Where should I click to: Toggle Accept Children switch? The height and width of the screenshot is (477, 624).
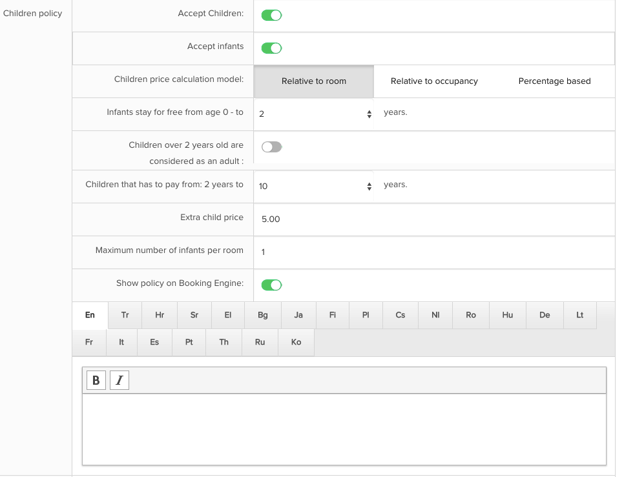pyautogui.click(x=271, y=15)
